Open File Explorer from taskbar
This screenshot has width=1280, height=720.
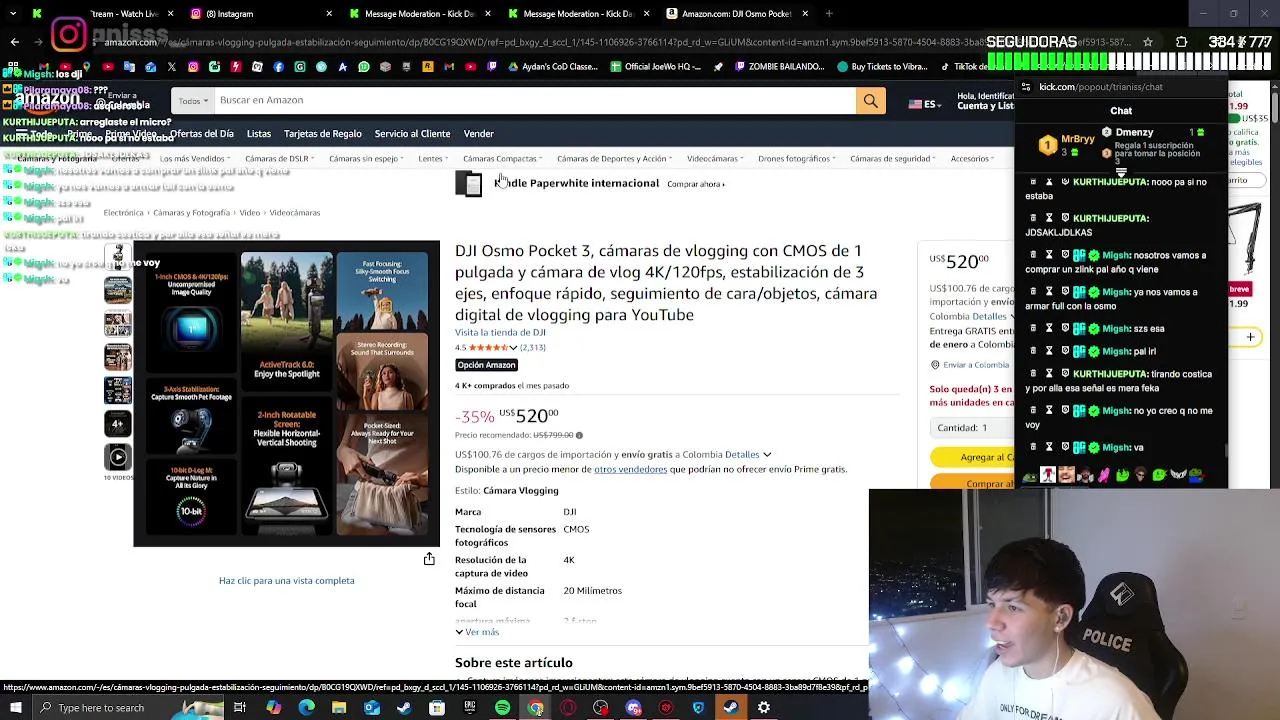click(339, 708)
